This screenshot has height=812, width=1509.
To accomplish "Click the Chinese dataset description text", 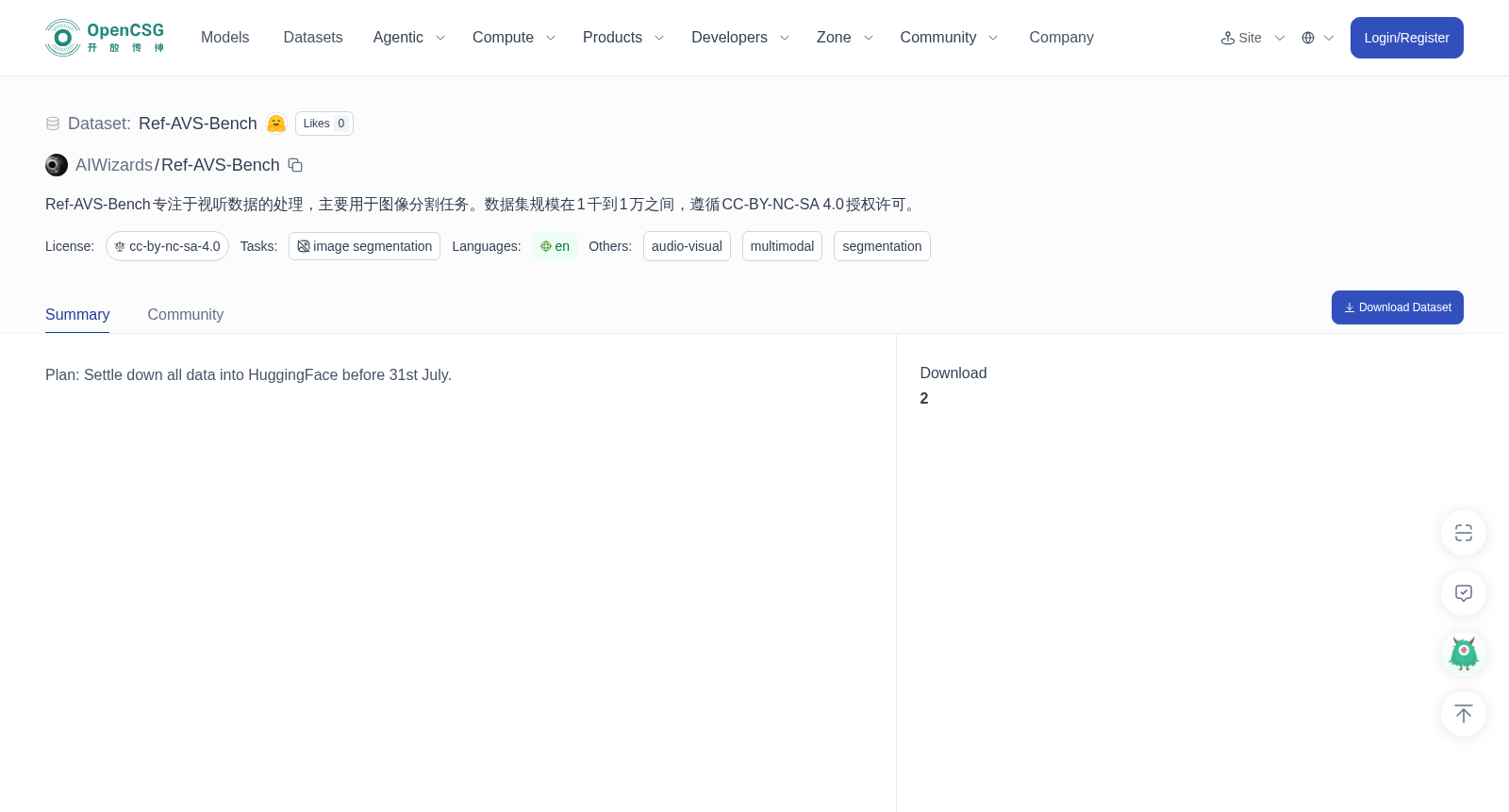I will (x=483, y=205).
